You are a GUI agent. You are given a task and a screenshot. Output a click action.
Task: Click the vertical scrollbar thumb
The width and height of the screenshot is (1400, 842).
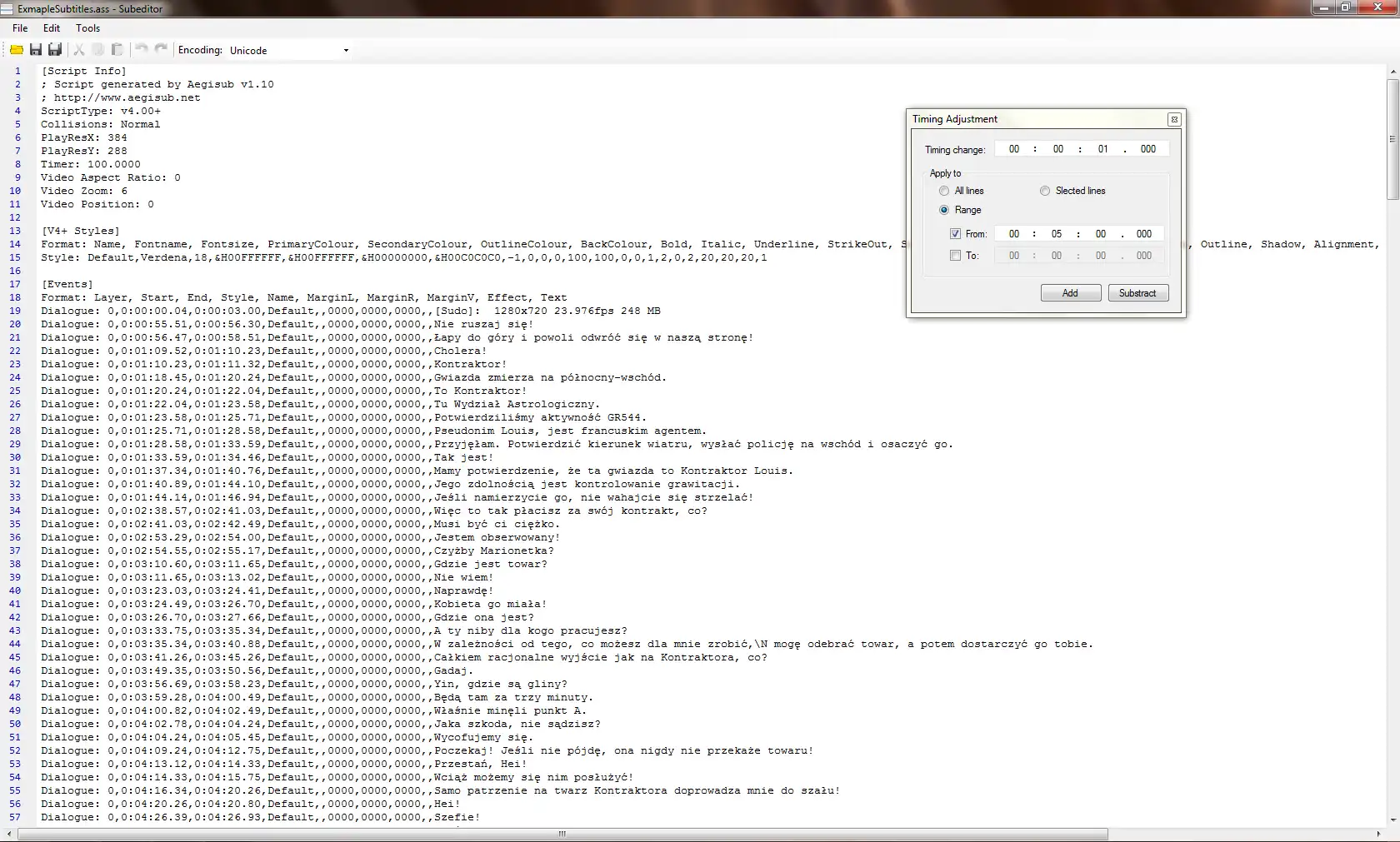[1392, 139]
